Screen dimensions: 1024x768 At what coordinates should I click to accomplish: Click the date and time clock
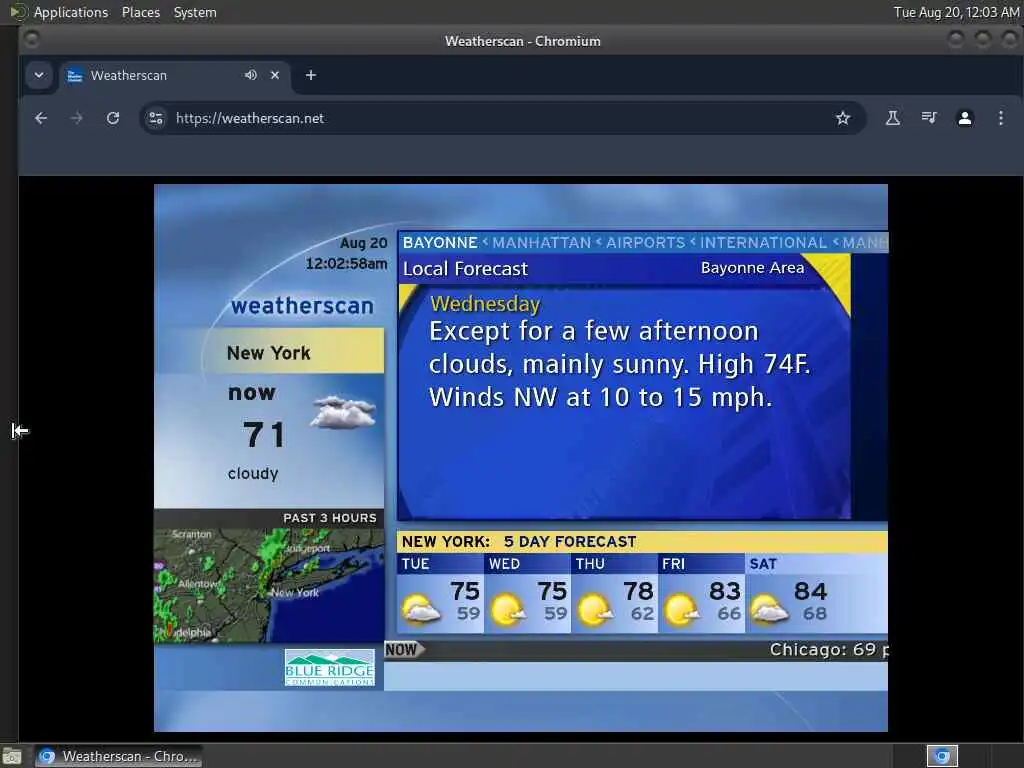[x=956, y=12]
